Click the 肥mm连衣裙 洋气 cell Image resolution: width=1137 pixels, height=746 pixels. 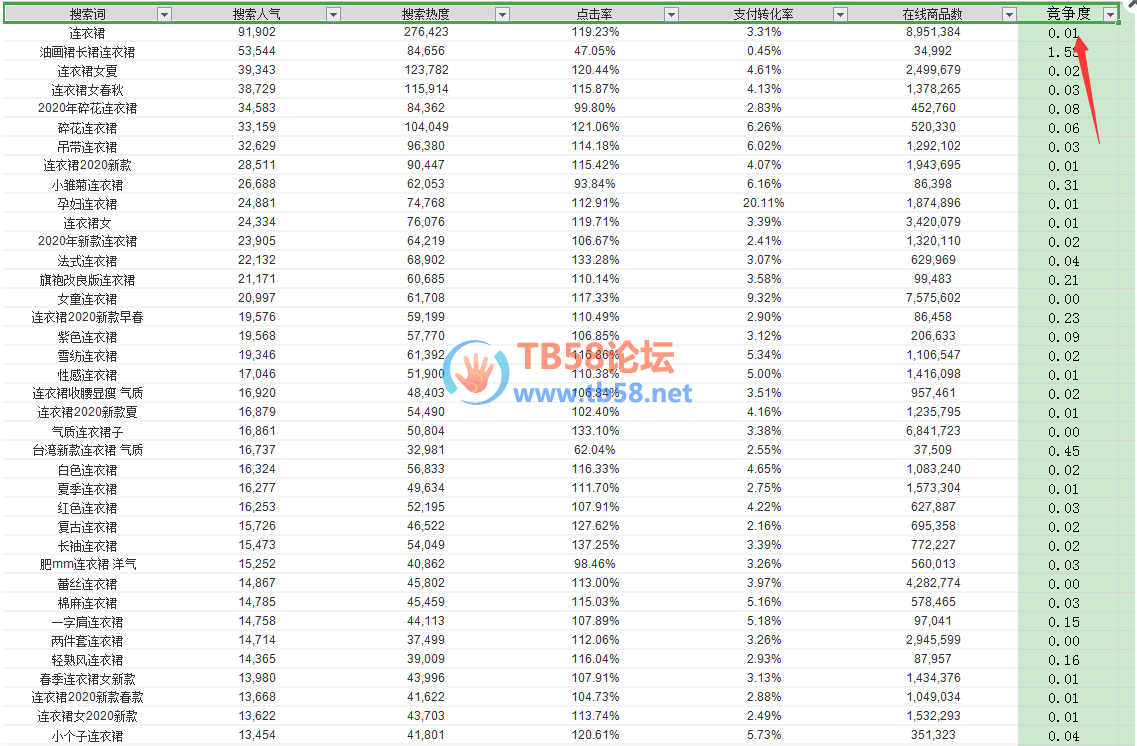pyautogui.click(x=87, y=565)
